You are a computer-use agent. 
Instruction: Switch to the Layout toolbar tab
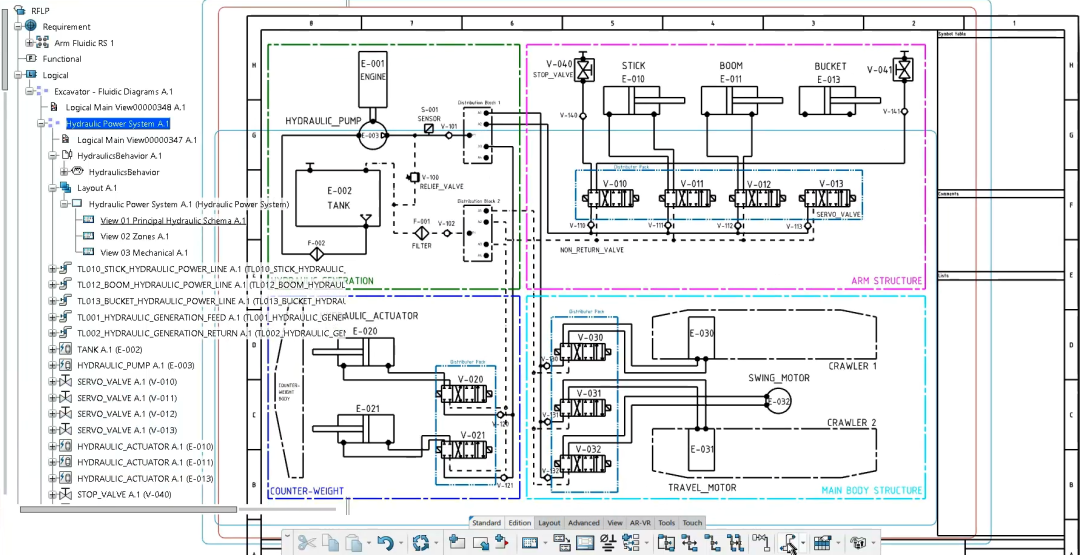point(549,523)
